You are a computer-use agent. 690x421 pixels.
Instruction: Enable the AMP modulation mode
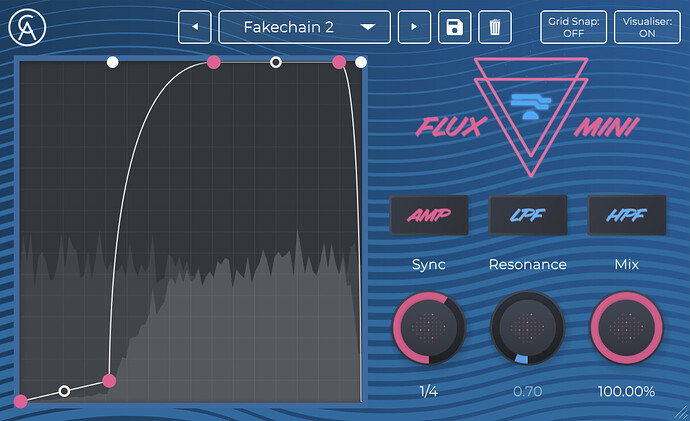(x=429, y=215)
